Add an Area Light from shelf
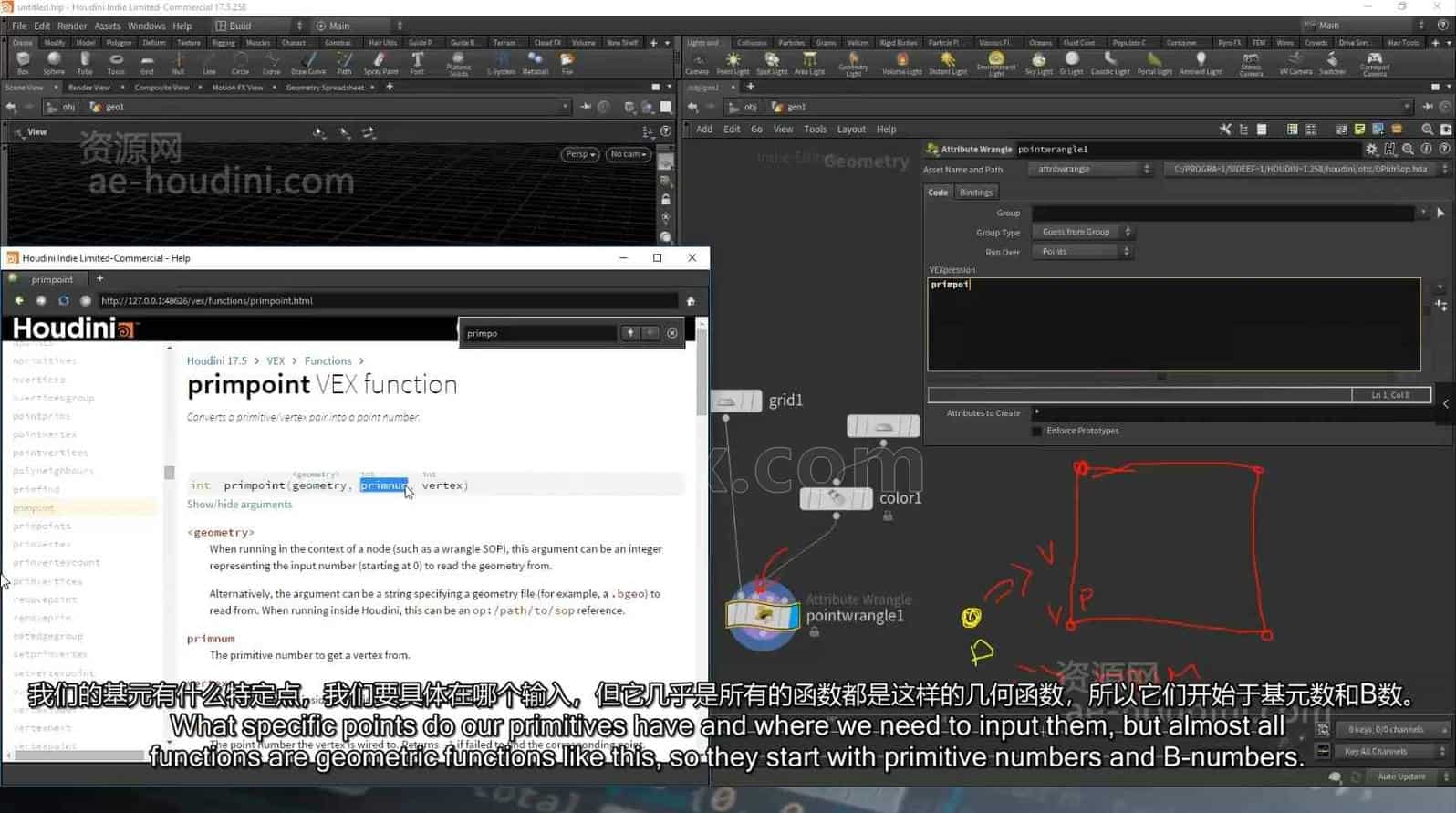This screenshot has width=1456, height=813. tap(809, 63)
